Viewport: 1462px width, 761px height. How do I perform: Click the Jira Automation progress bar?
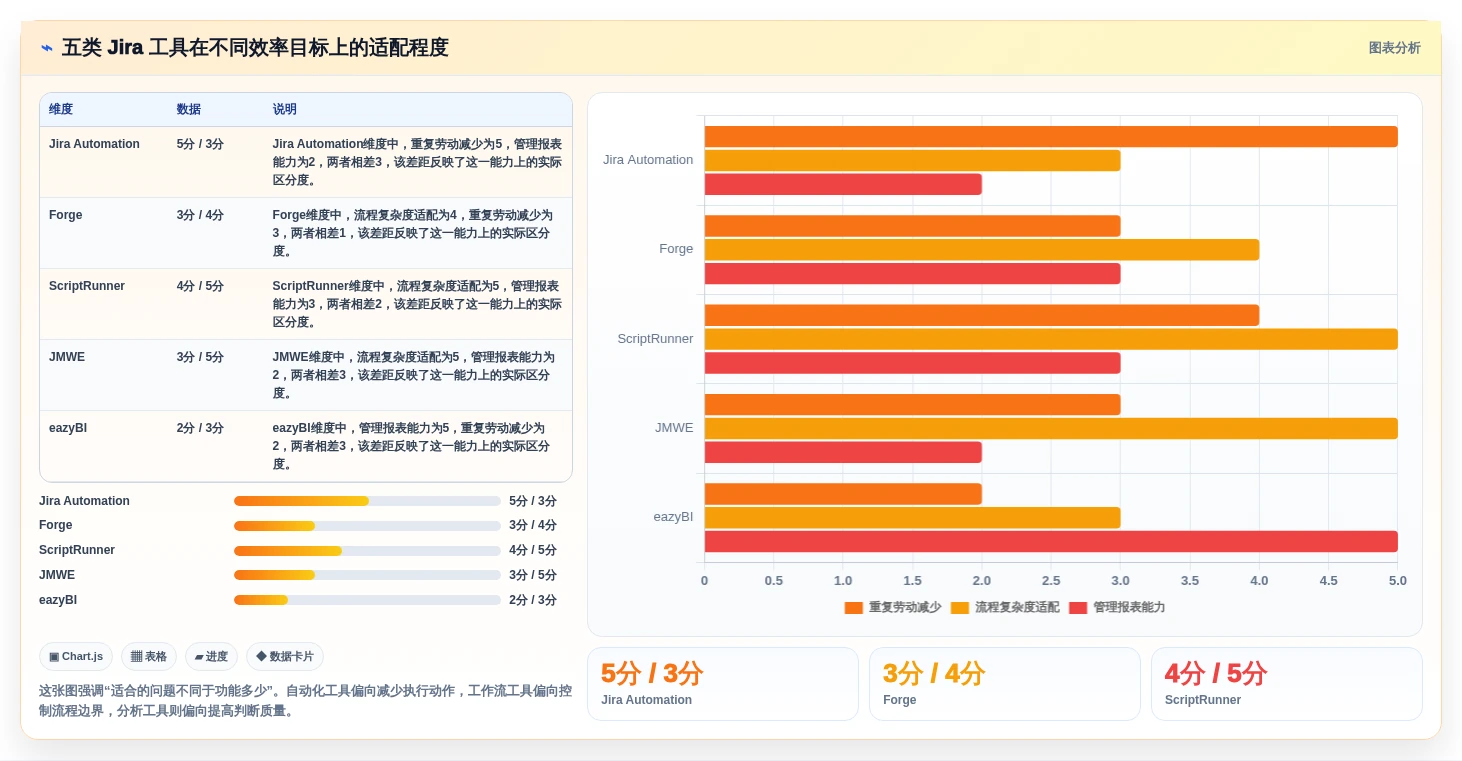[x=367, y=501]
